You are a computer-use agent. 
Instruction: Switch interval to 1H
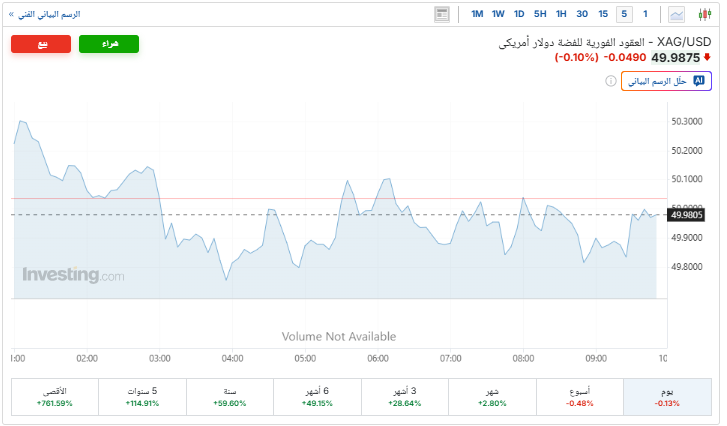click(561, 14)
